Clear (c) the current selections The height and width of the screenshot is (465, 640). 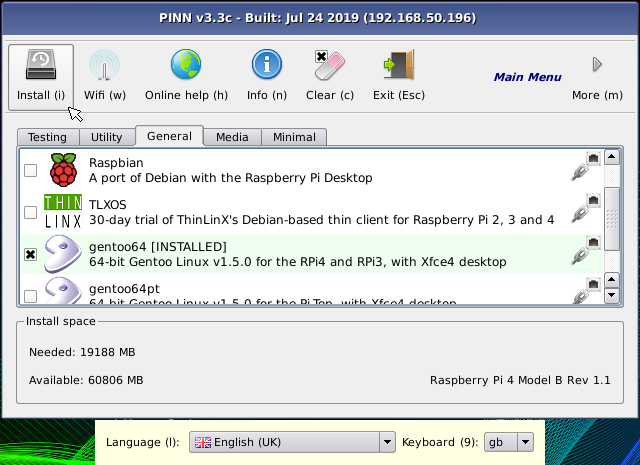click(x=330, y=77)
